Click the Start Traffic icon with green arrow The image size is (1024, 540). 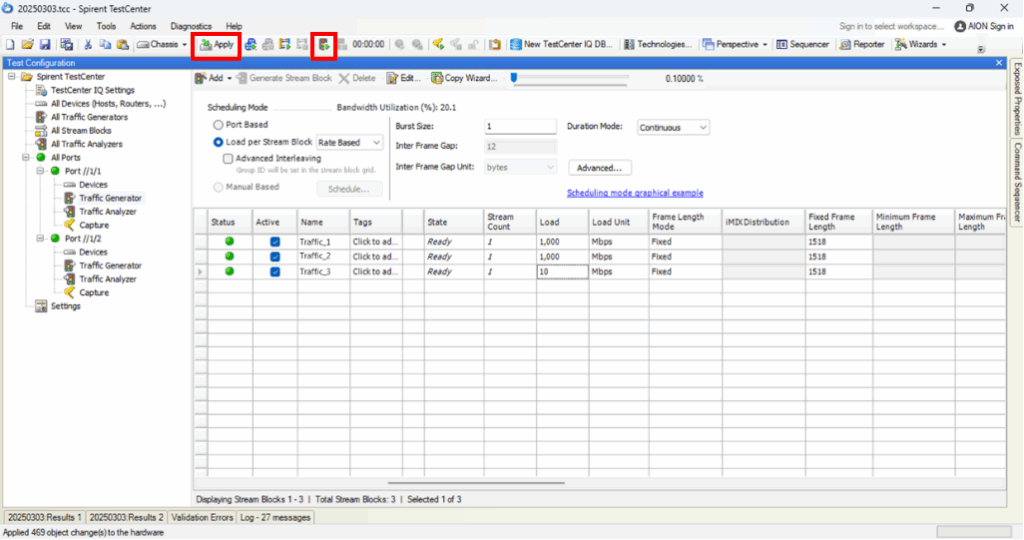[324, 44]
